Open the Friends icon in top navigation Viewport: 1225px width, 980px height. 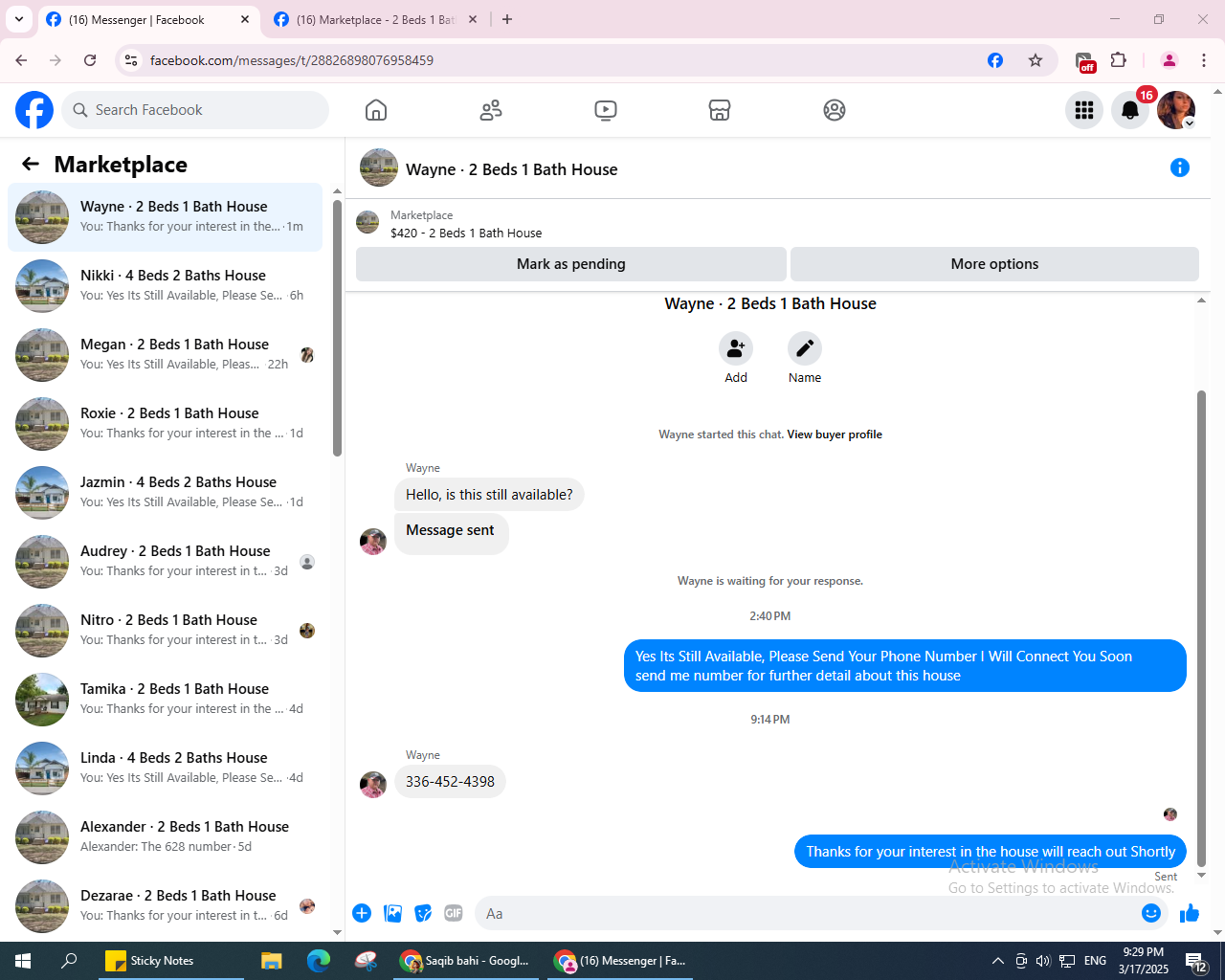coord(491,110)
